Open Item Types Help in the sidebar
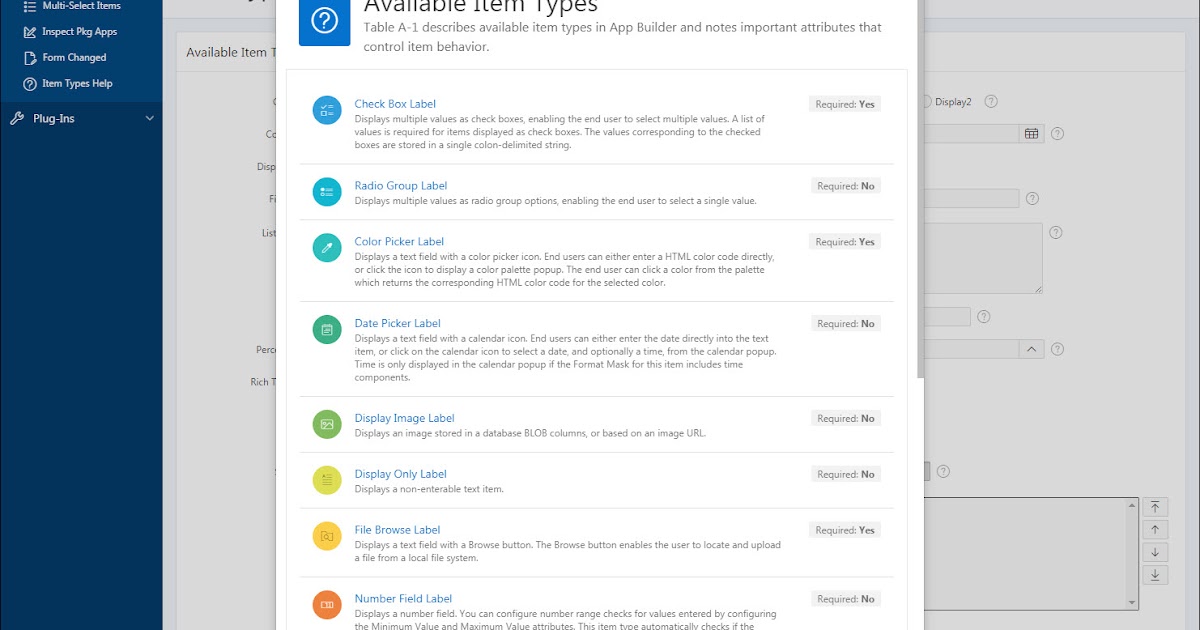This screenshot has width=1200, height=630. 77,84
